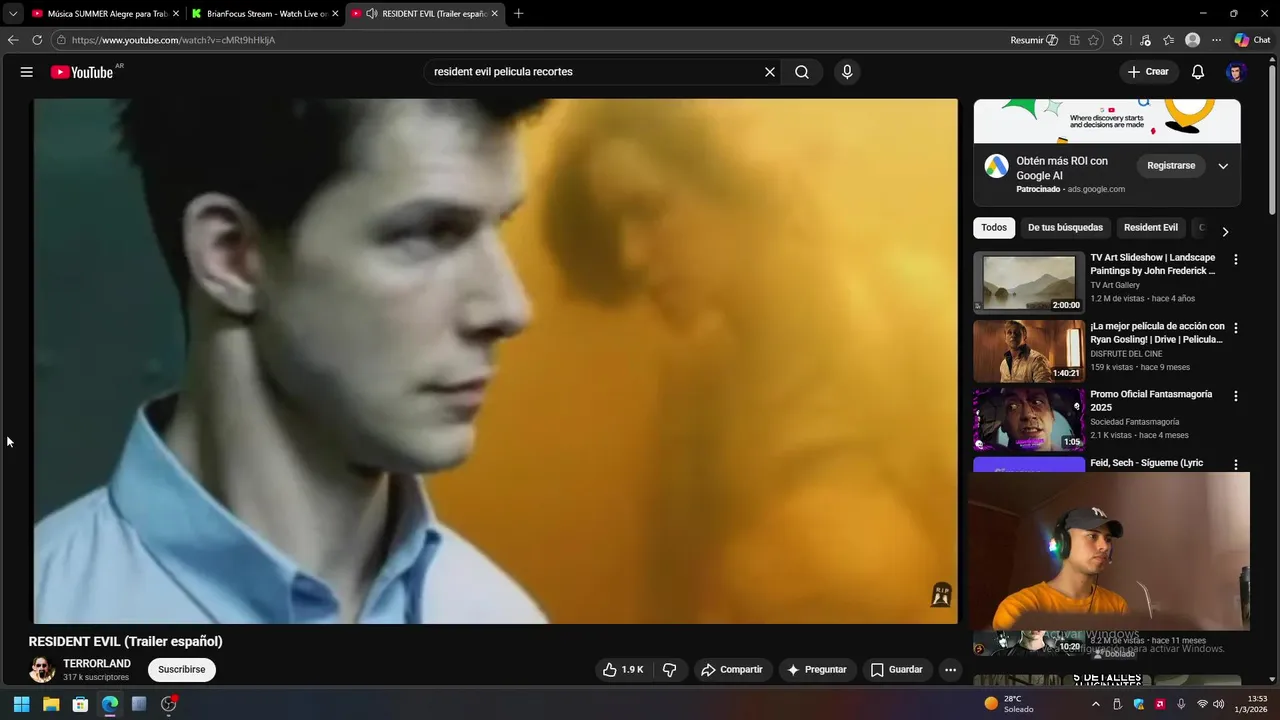
Task: Open Promo Oficial Fantasmagoría 2025 thumbnail
Action: [x=1029, y=419]
